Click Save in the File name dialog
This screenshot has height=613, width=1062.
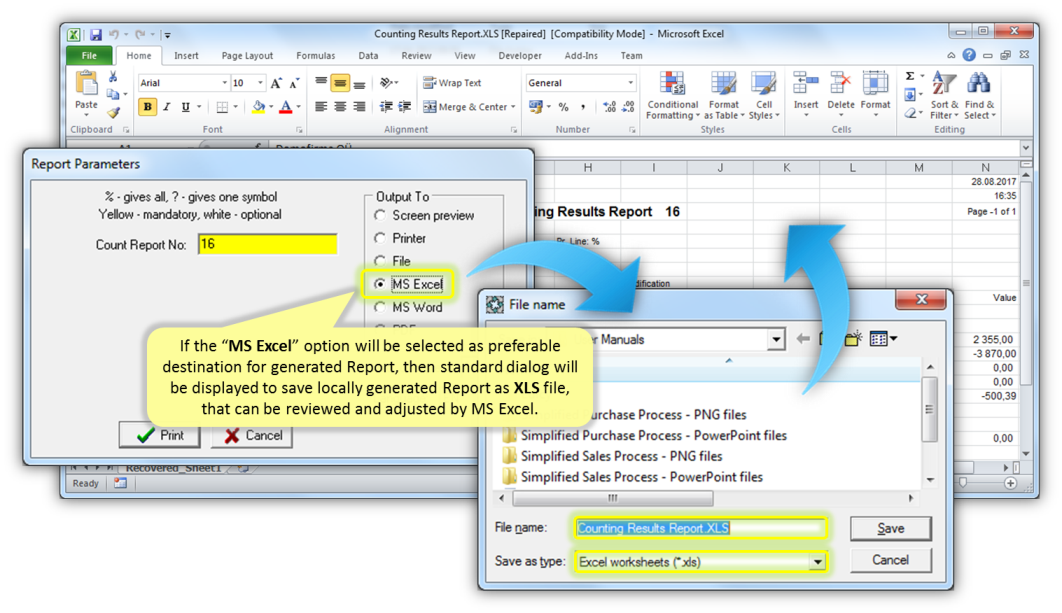click(891, 528)
